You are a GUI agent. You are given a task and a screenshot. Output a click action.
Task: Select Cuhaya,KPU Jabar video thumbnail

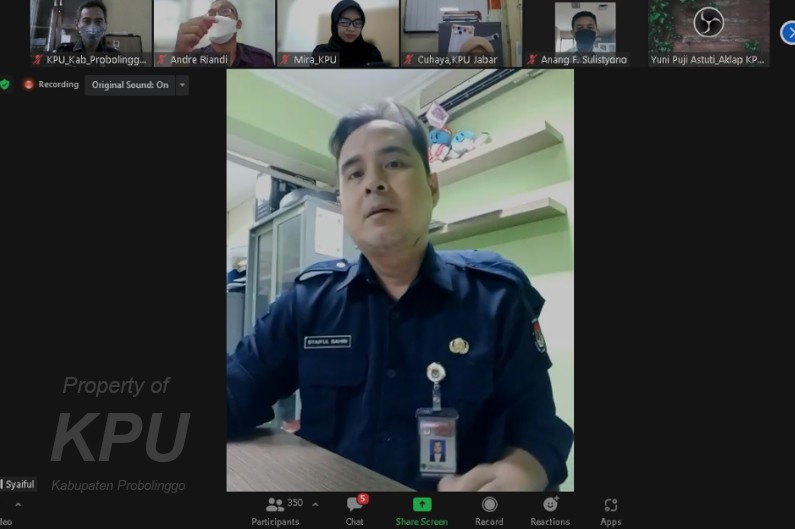pyautogui.click(x=460, y=33)
